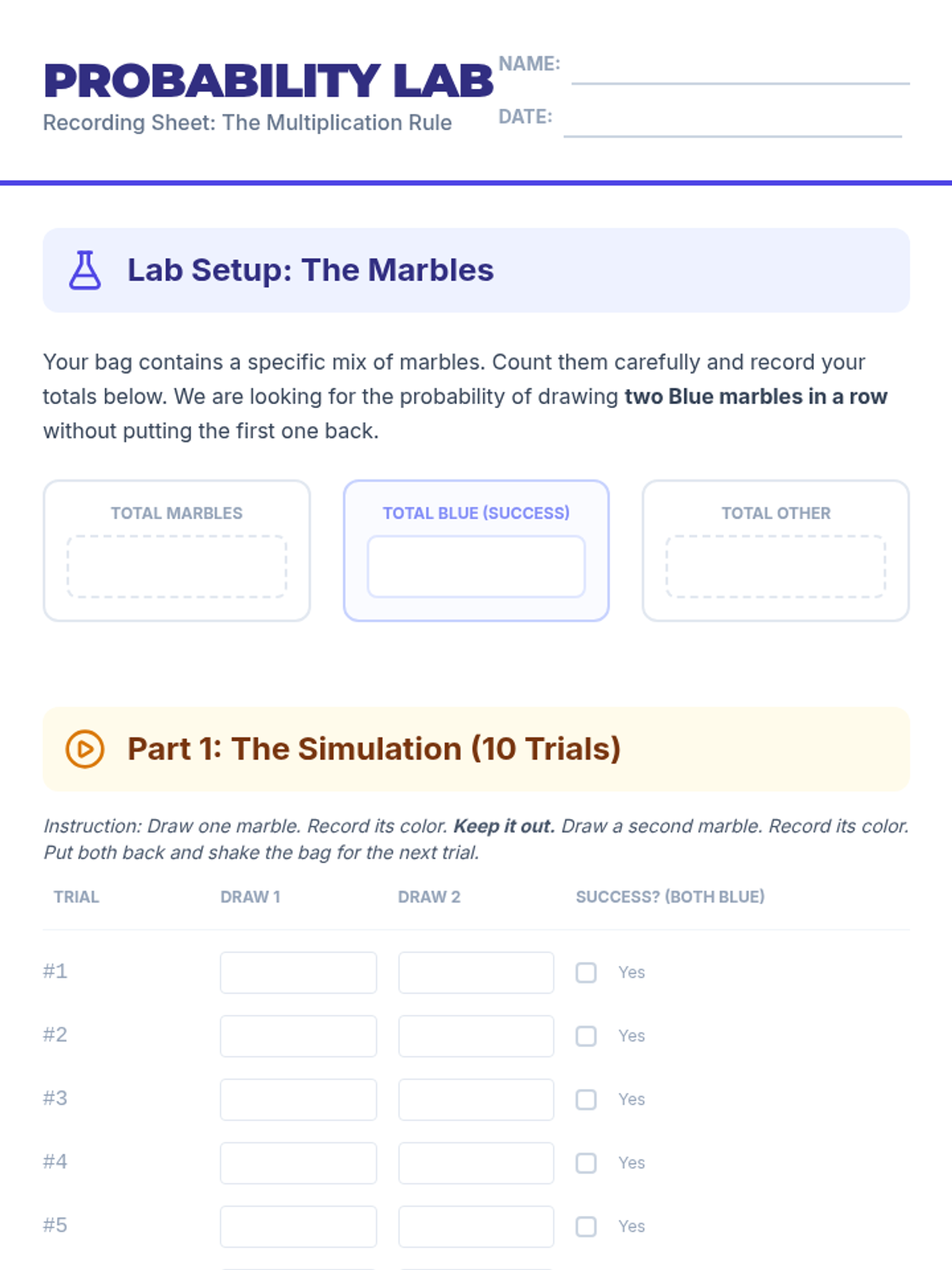Click Draw 1 input for trial #4
The width and height of the screenshot is (952, 1270).
click(x=298, y=1163)
